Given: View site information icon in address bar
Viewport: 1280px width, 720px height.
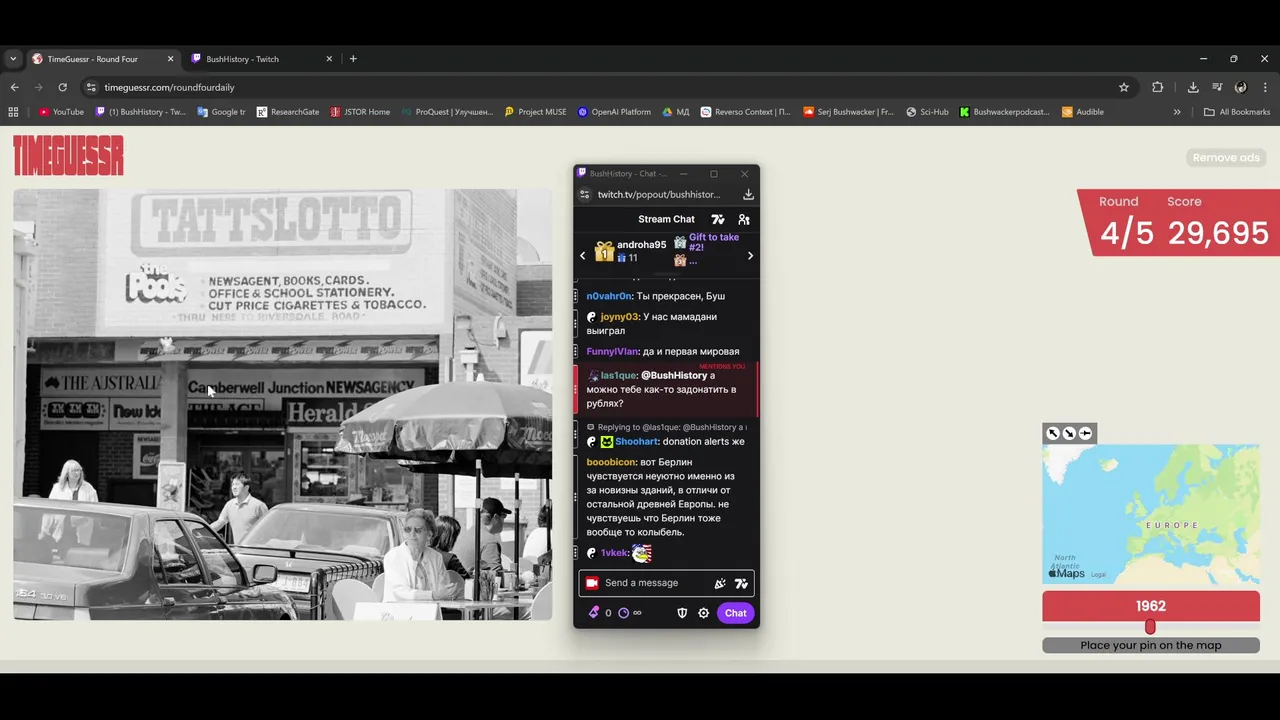Looking at the screenshot, I should click(x=91, y=87).
